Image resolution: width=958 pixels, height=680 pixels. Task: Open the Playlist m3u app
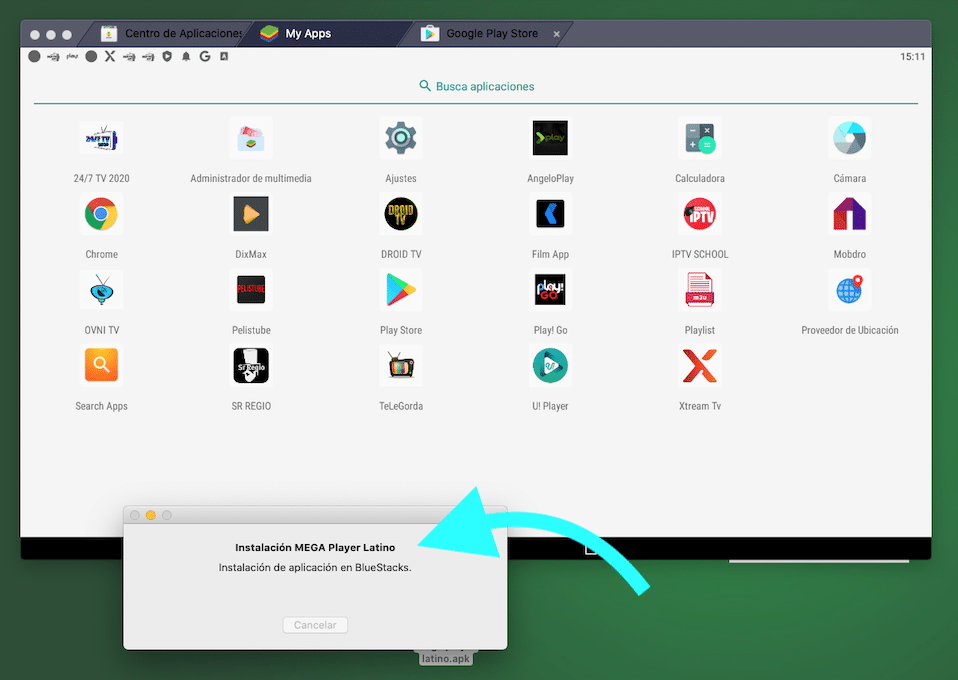[x=699, y=290]
